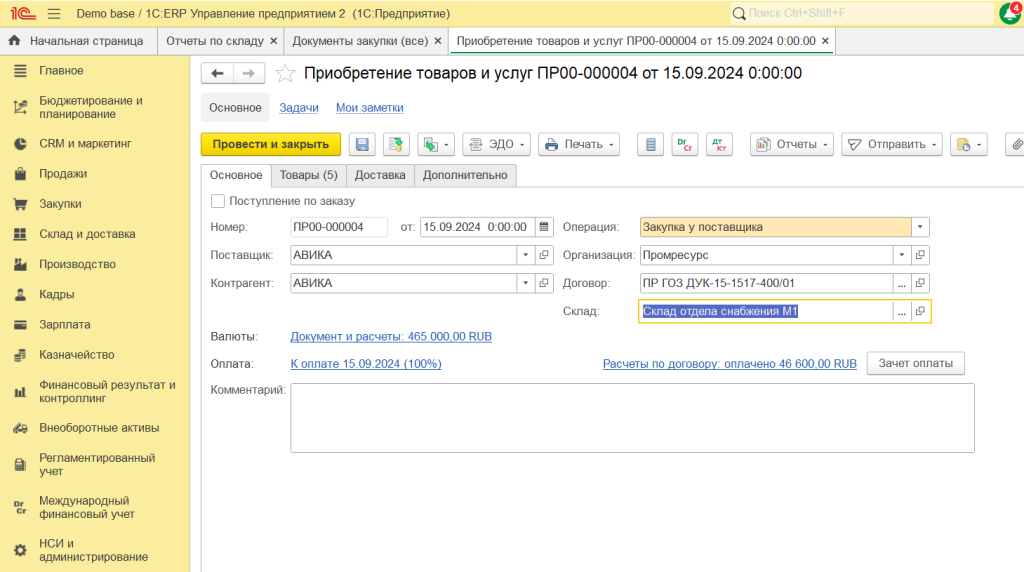Switch to Дополнительно tab

tap(465, 175)
